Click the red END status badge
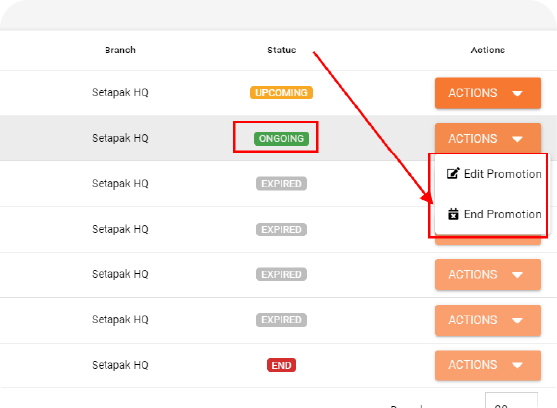The width and height of the screenshot is (557, 408). coord(281,365)
